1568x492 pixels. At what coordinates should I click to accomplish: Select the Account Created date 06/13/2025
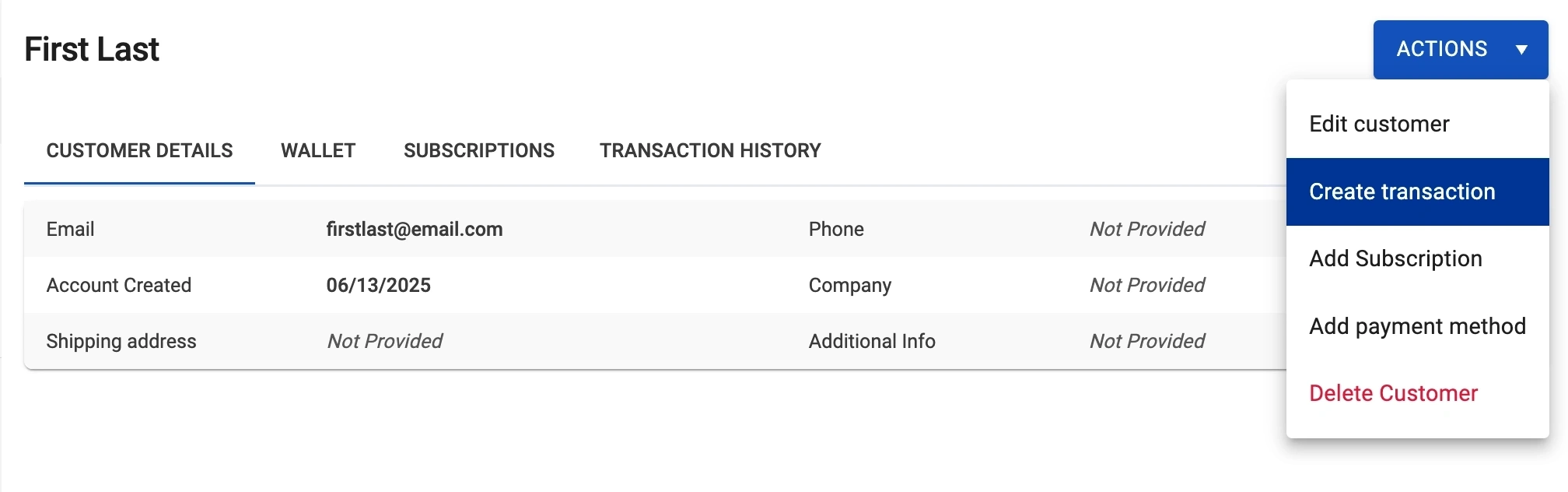378,286
